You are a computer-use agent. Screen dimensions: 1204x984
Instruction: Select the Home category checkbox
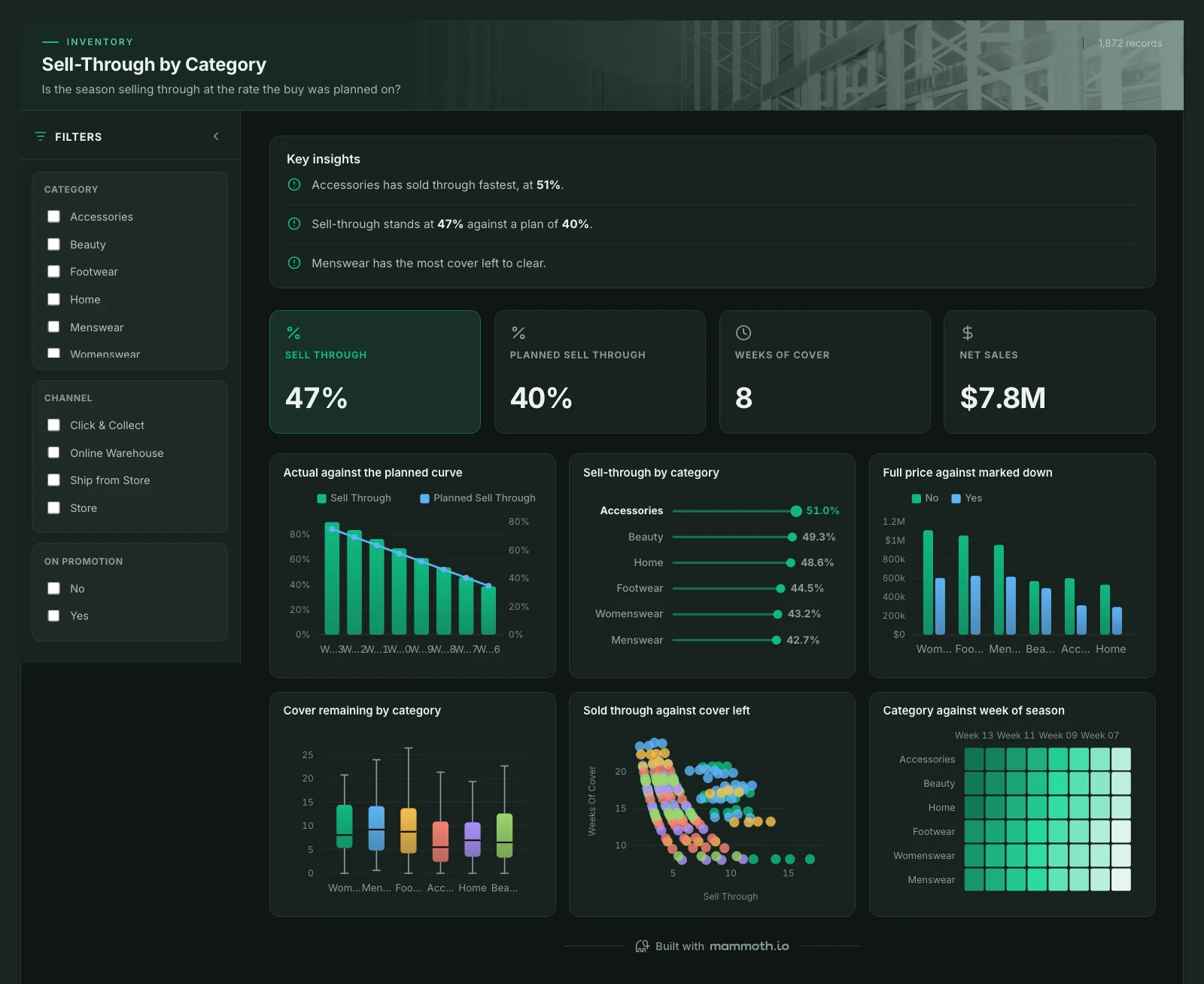coord(53,300)
